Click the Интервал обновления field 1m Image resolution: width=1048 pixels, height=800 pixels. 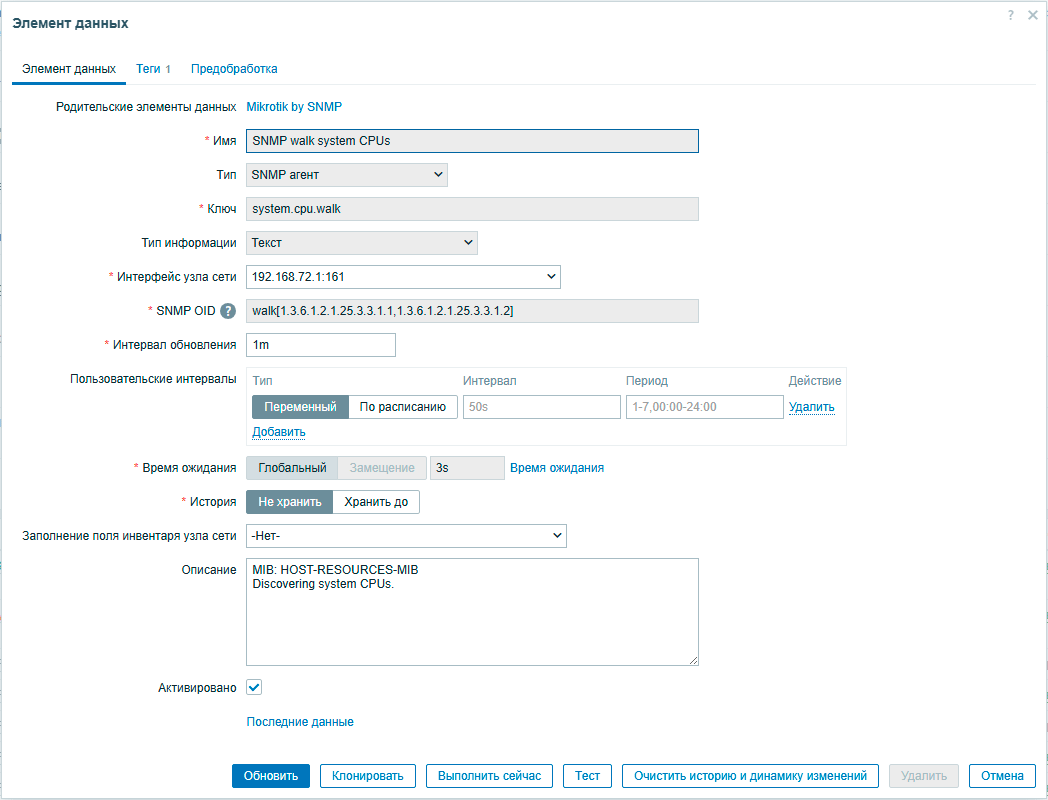[x=321, y=345]
